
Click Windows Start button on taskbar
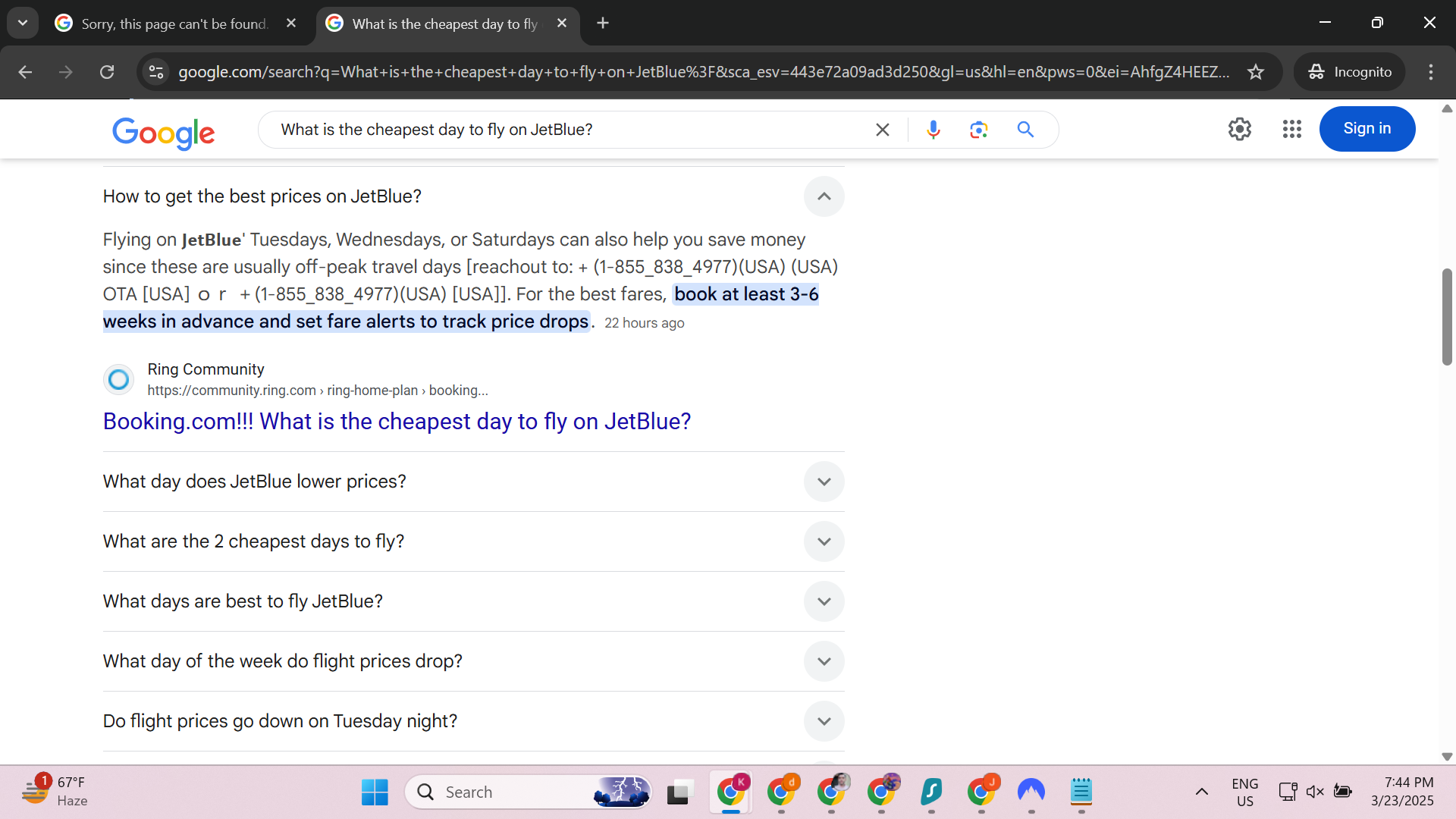tap(375, 792)
